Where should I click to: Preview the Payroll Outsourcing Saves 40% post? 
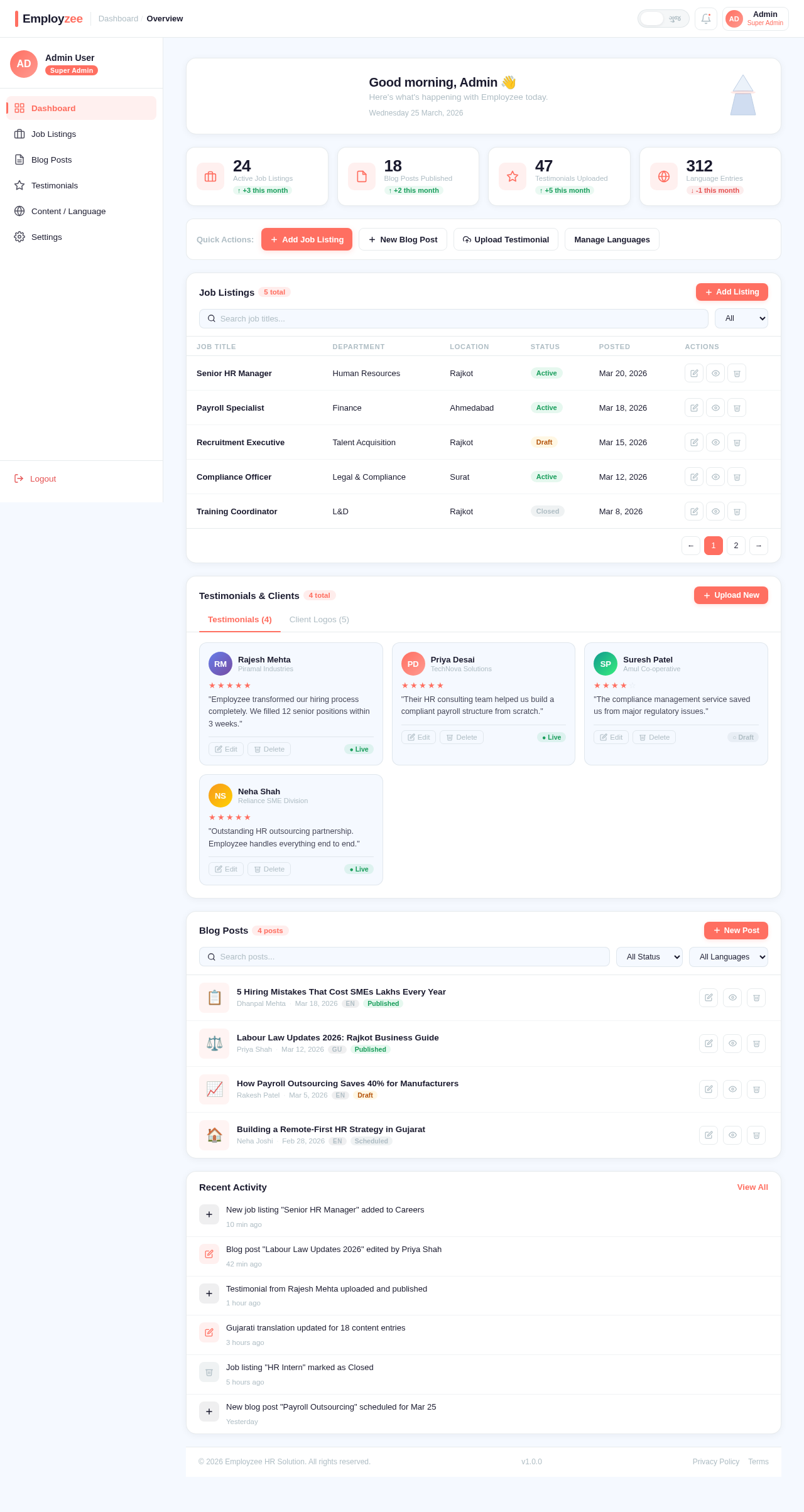[732, 1089]
